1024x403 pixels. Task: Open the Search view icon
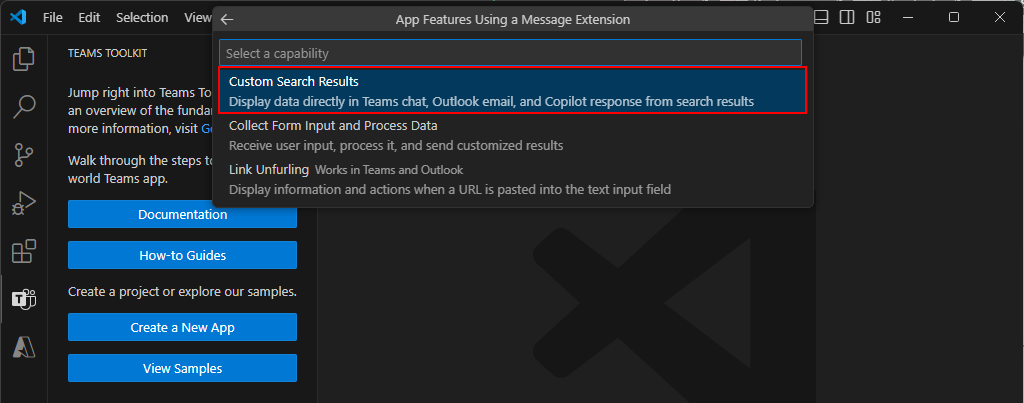tap(24, 106)
